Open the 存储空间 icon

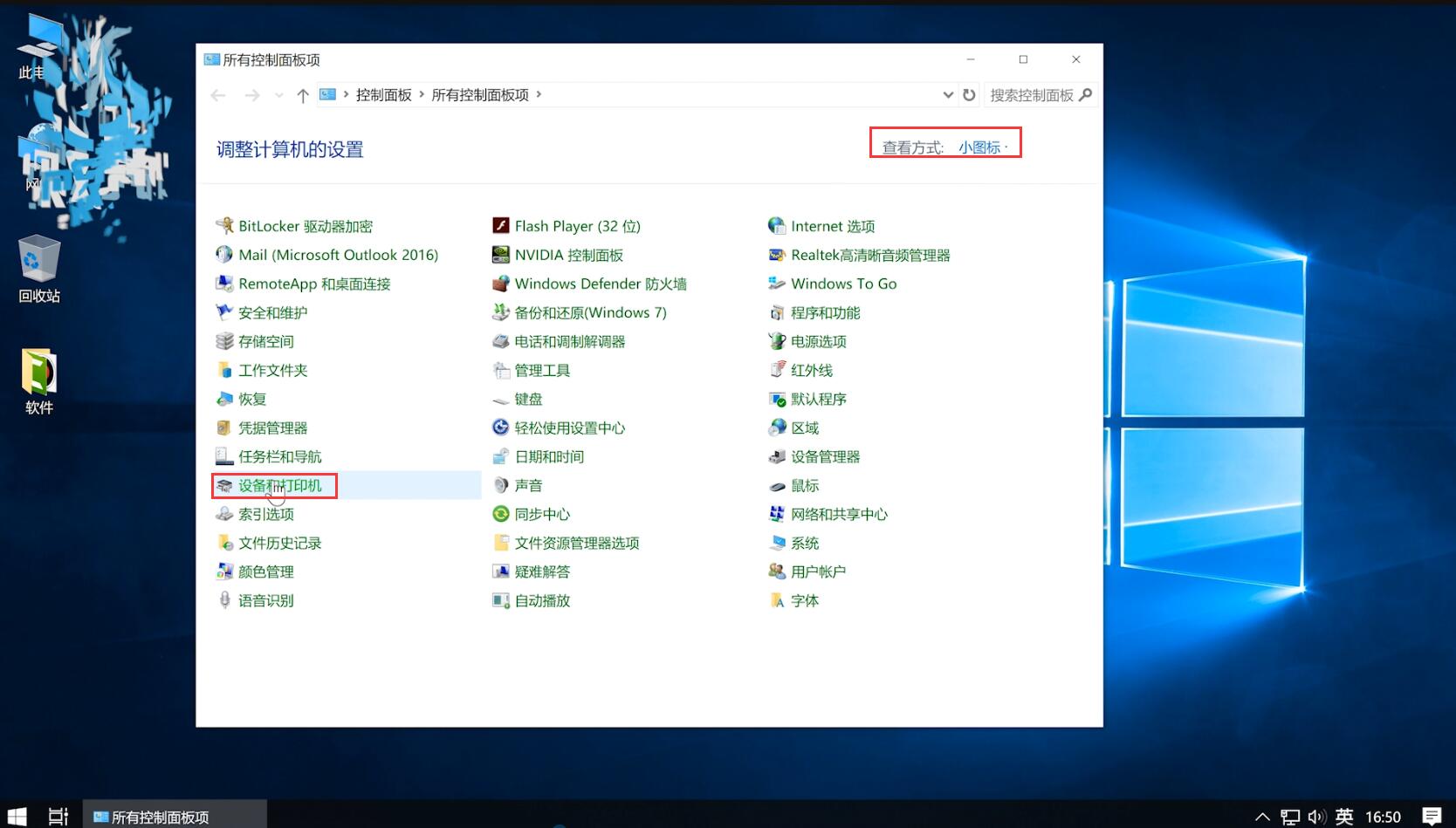point(224,341)
